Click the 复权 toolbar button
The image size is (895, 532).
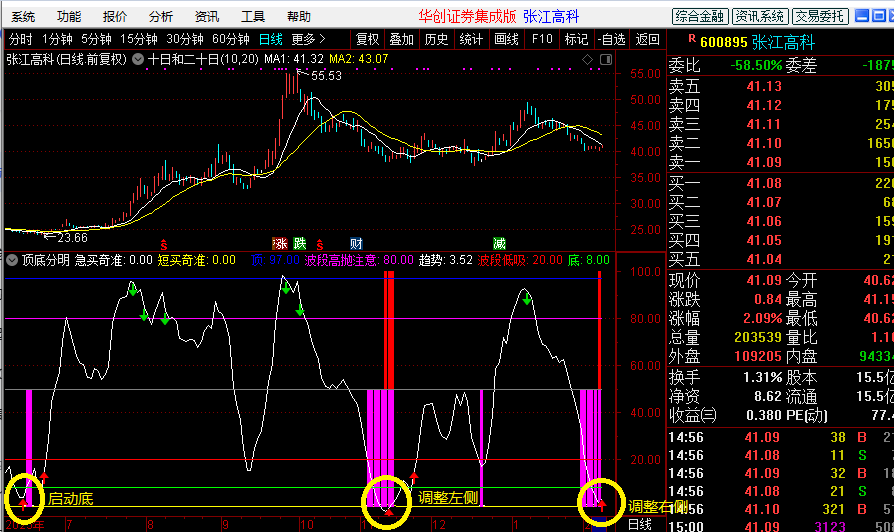[x=367, y=39]
